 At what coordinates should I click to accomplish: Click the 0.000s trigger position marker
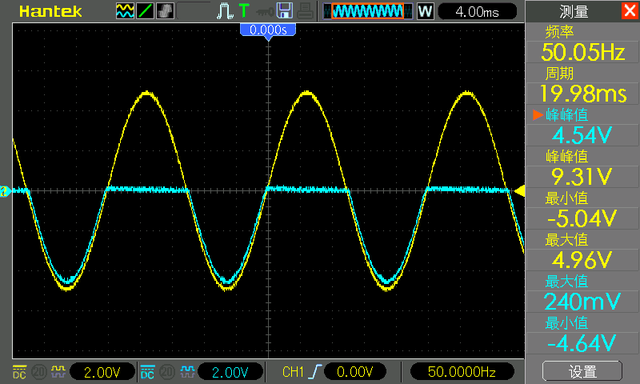click(x=268, y=30)
